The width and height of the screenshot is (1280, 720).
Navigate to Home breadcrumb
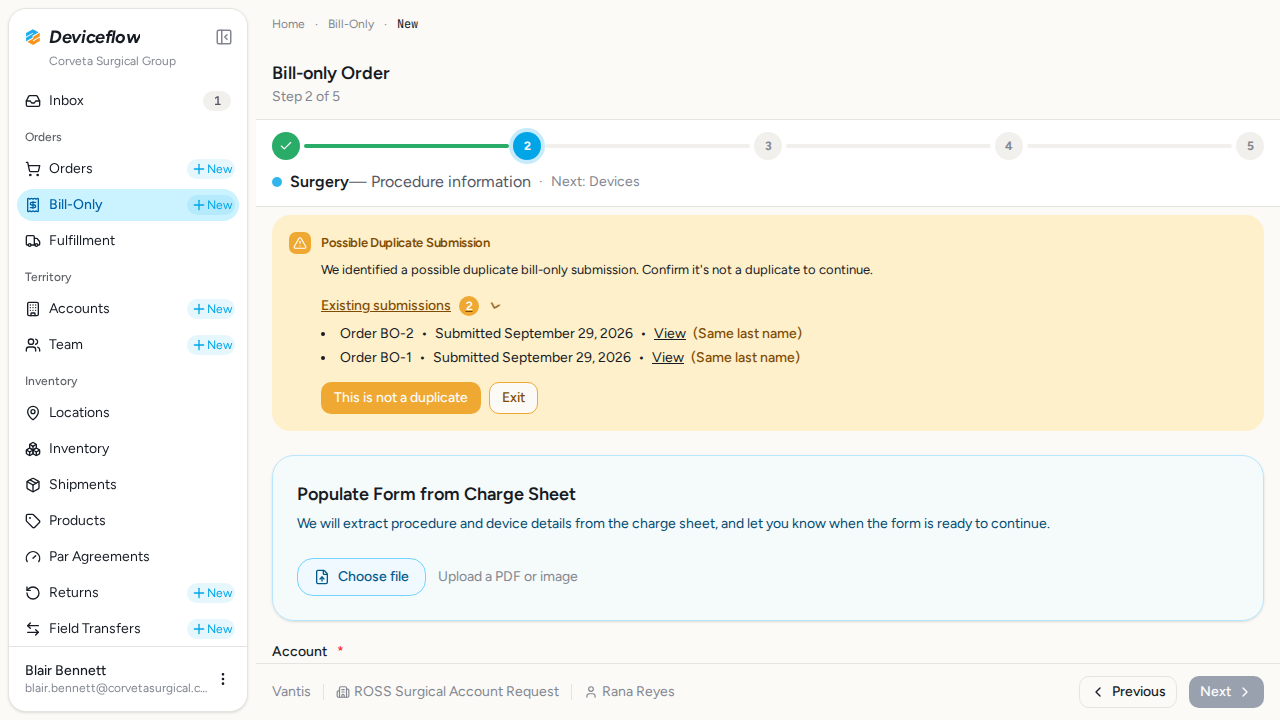(288, 24)
